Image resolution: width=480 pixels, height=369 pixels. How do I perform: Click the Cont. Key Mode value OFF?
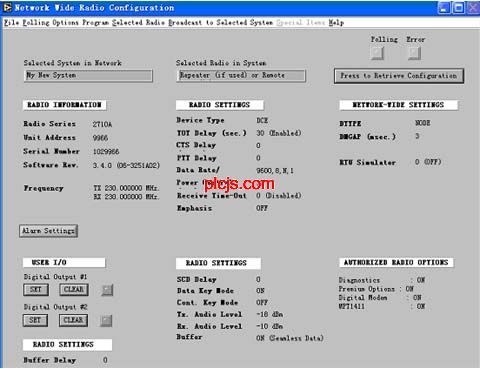262,302
